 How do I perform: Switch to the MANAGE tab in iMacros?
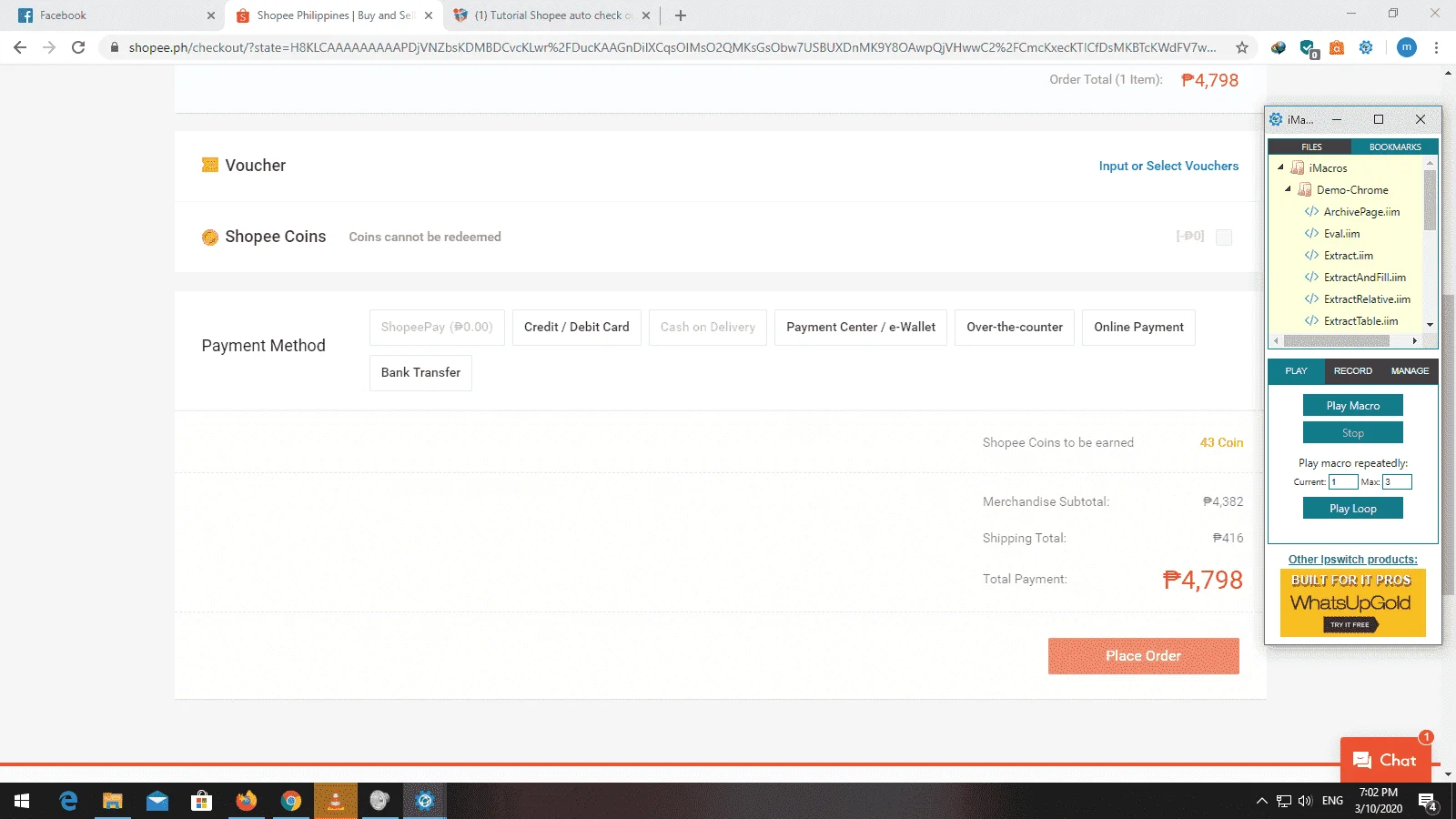click(1410, 371)
